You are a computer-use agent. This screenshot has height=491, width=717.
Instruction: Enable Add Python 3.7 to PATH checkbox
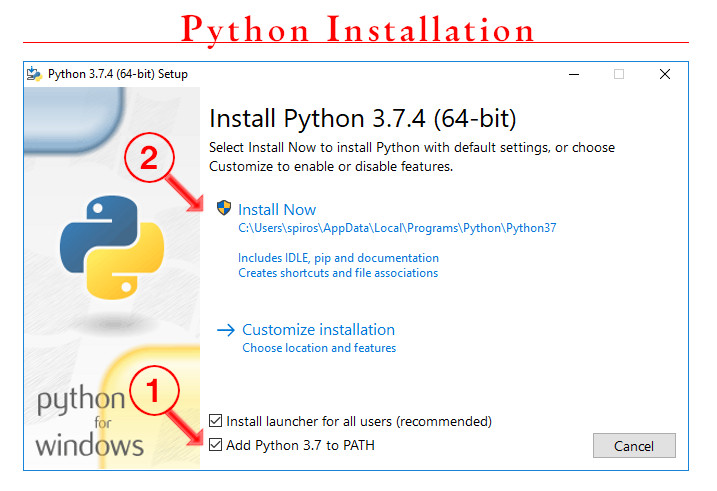[x=215, y=444]
